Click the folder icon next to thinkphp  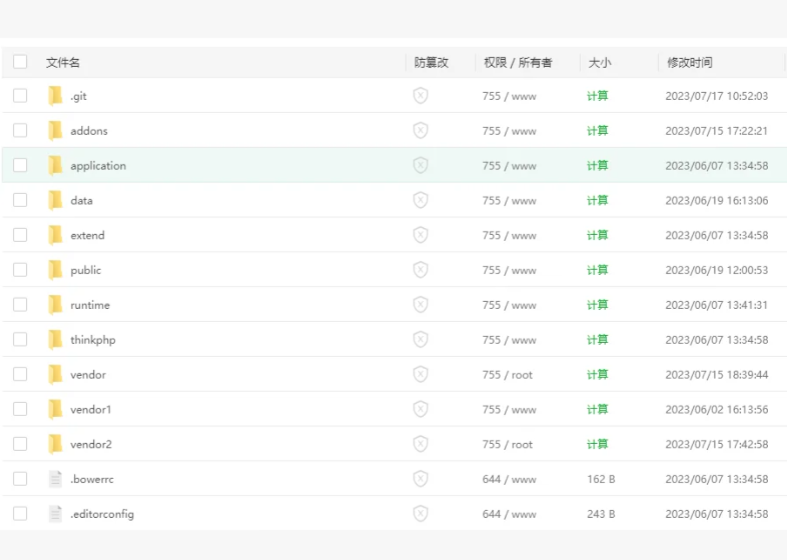pyautogui.click(x=55, y=340)
